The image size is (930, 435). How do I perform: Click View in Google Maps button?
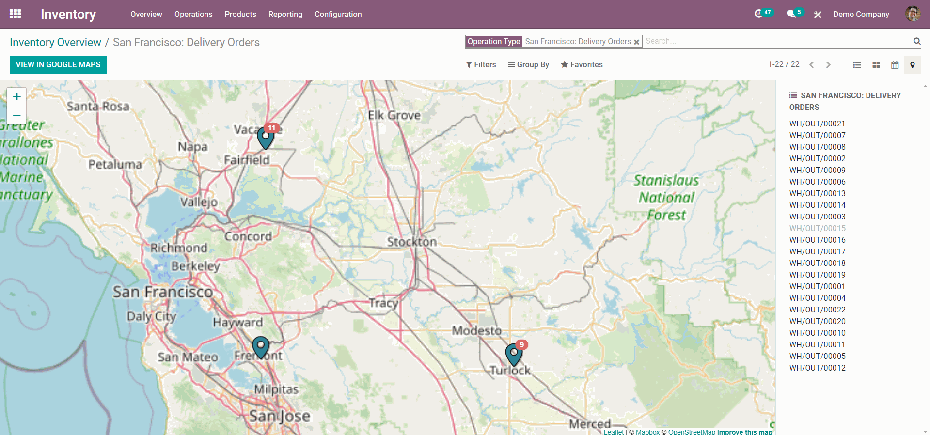[57, 64]
